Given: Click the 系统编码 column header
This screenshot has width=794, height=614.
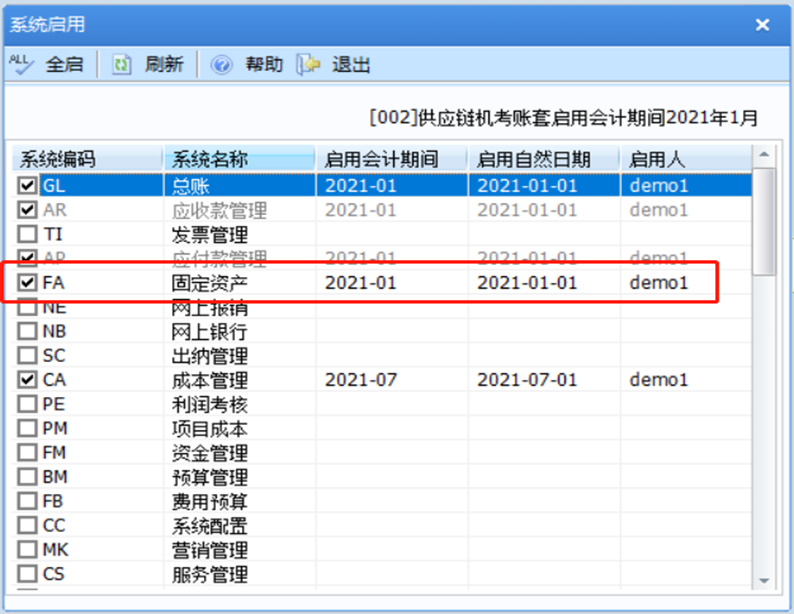Looking at the screenshot, I should click(x=87, y=159).
